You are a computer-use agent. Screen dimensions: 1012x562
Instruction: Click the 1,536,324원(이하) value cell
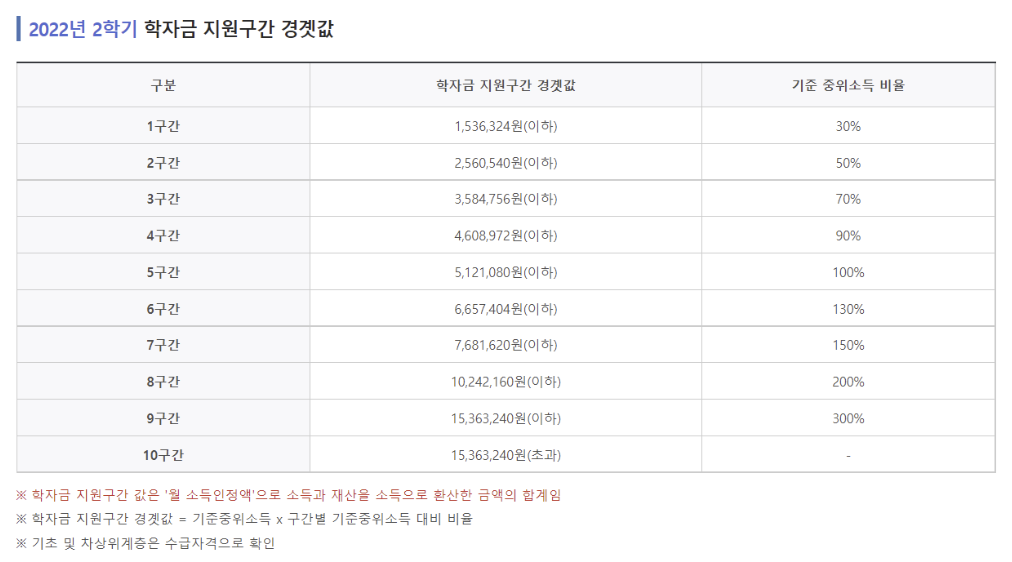[x=505, y=126]
